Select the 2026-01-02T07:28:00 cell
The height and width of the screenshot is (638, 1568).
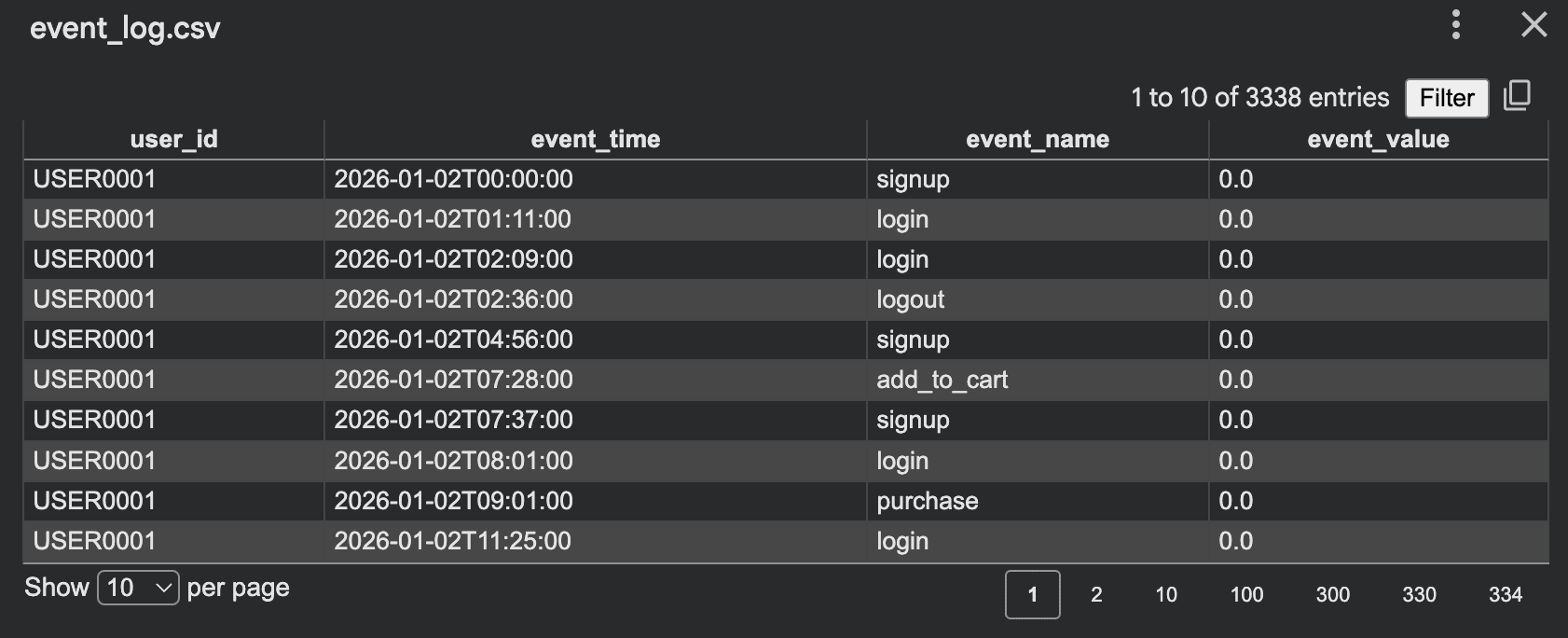click(x=596, y=380)
